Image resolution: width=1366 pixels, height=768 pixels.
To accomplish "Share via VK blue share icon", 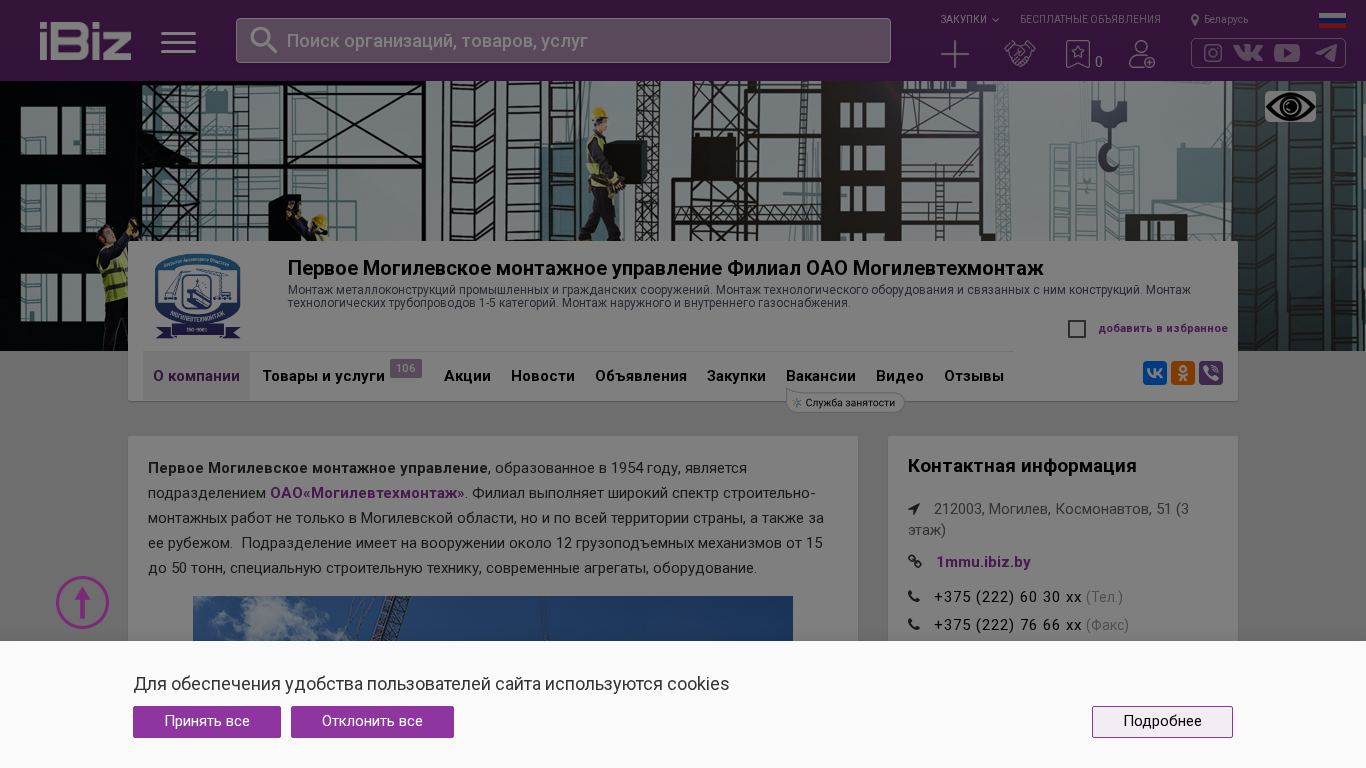I will [1155, 373].
